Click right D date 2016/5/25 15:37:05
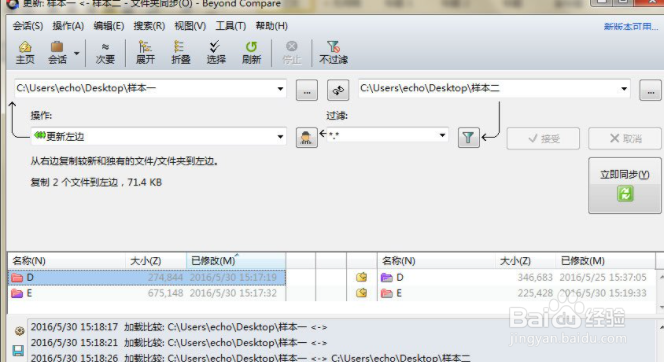 (603, 277)
